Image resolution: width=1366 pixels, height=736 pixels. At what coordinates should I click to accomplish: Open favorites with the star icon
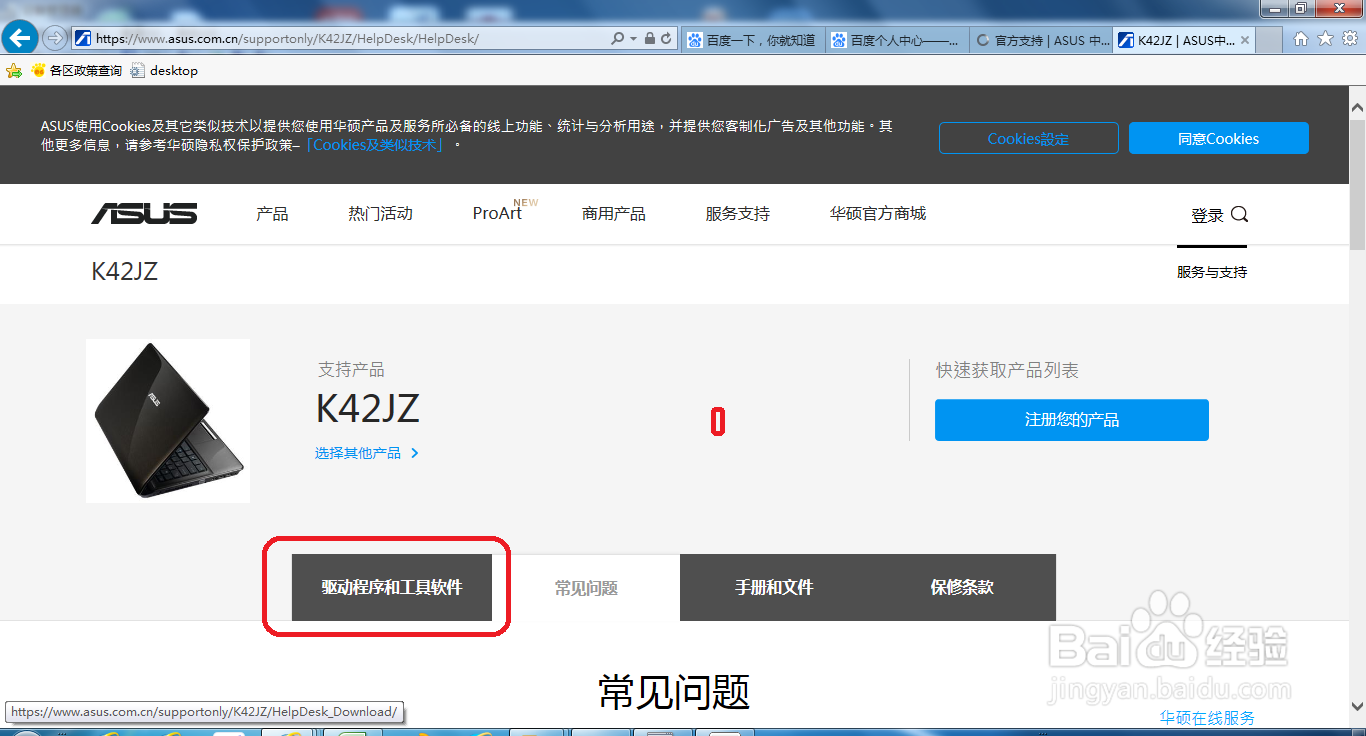(x=1325, y=39)
